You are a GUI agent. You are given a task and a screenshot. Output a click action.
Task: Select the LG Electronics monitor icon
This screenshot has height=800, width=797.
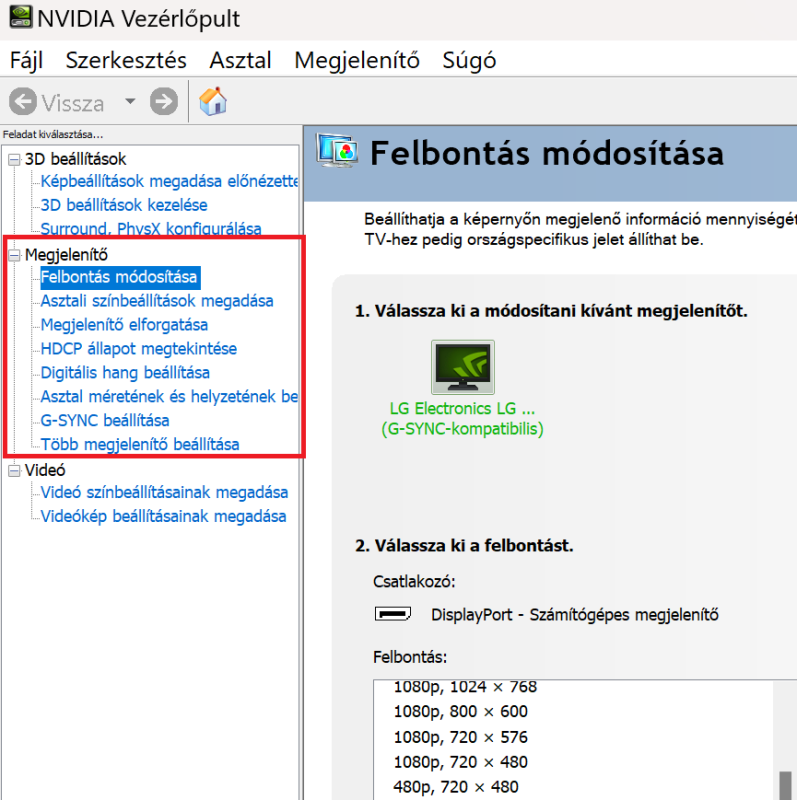[x=463, y=367]
